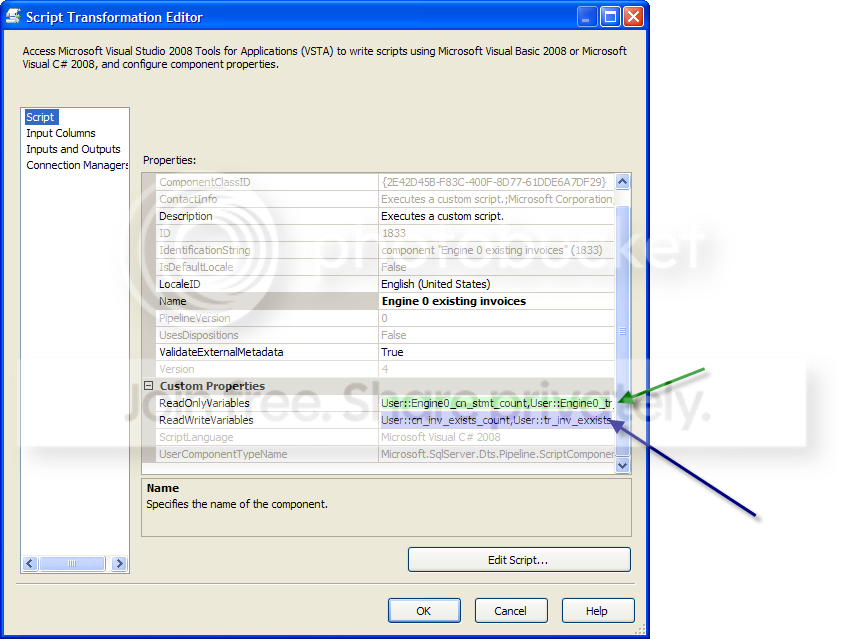
Task: Select the Script page in left list
Action: [41, 117]
